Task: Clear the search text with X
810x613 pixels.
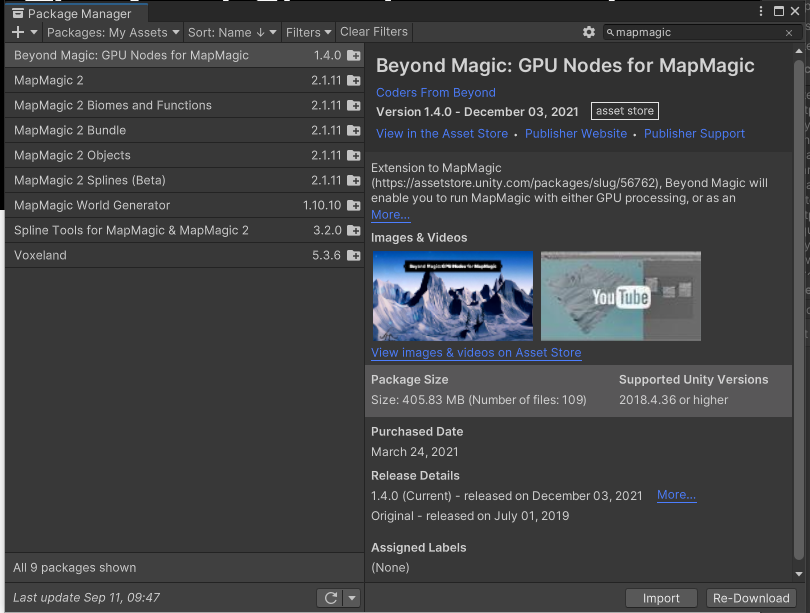Action: 789,33
